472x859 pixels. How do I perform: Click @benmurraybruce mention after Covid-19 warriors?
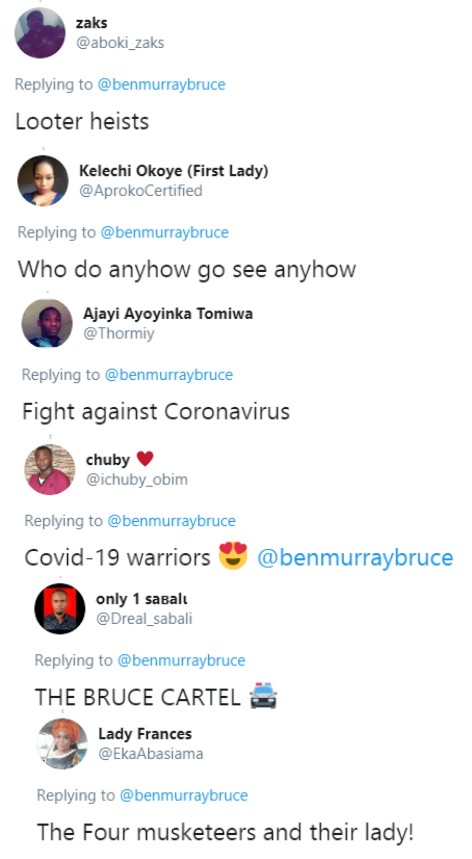click(x=355, y=558)
